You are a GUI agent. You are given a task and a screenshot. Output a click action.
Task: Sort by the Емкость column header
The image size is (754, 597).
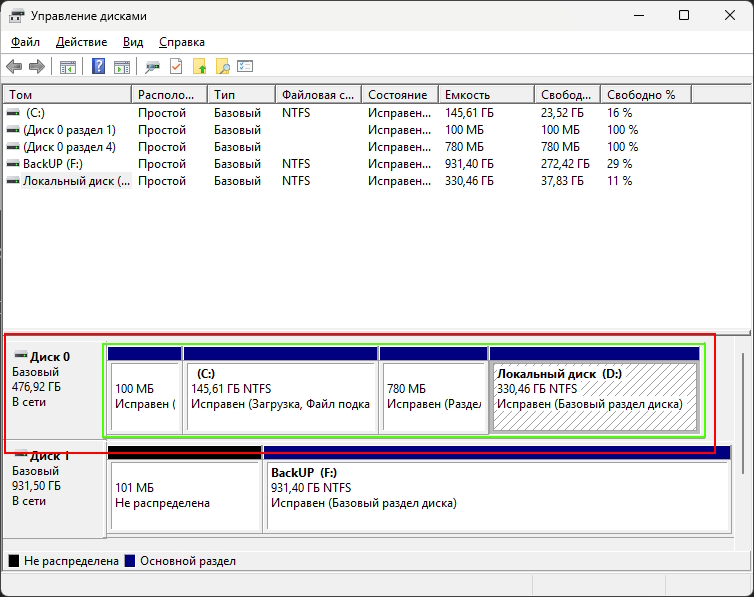(486, 95)
